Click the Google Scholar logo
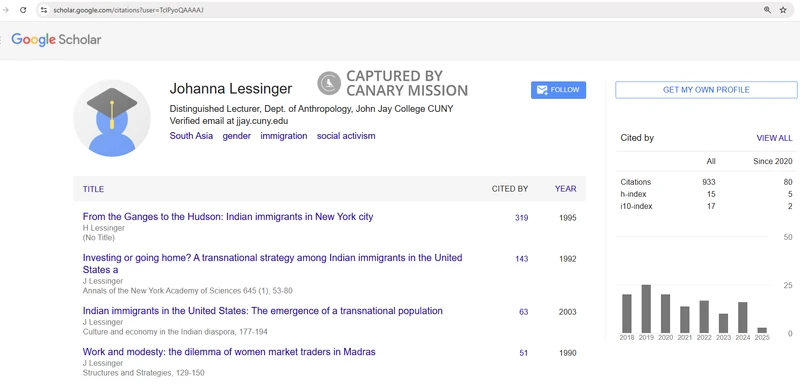Screen dimensions: 800x384 pyautogui.click(x=56, y=40)
